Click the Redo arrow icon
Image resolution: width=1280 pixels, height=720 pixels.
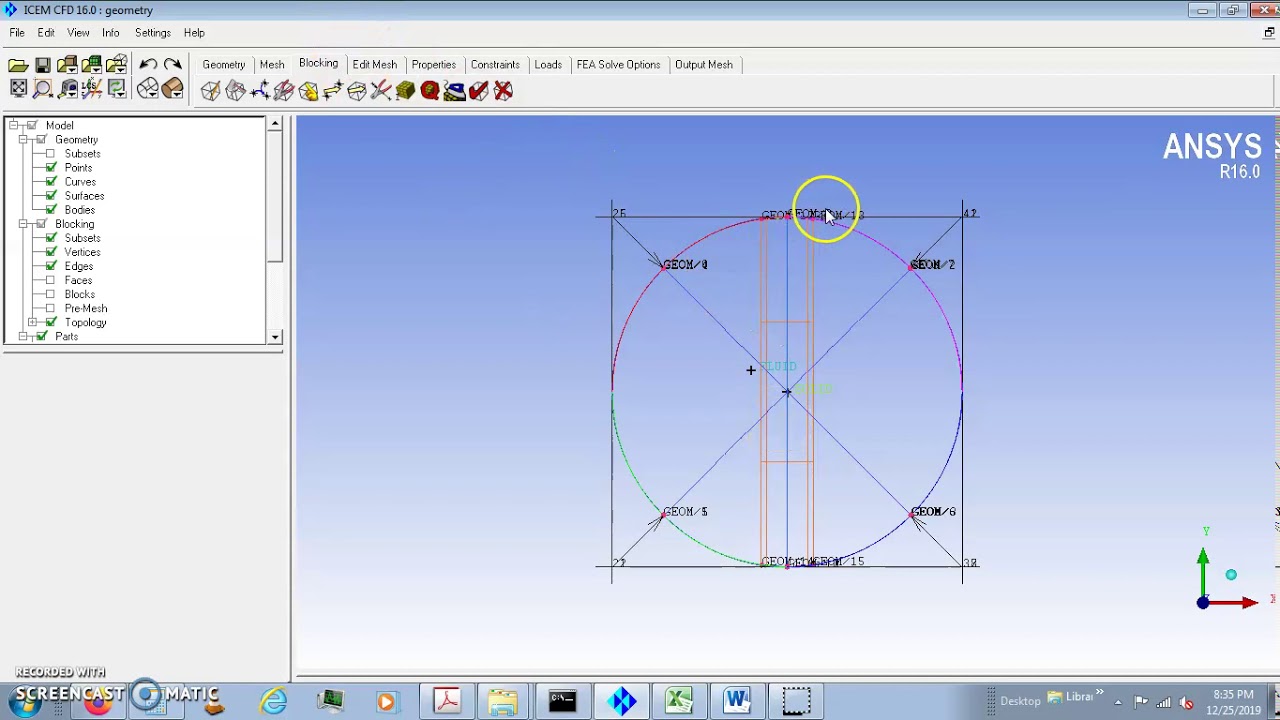coord(172,65)
